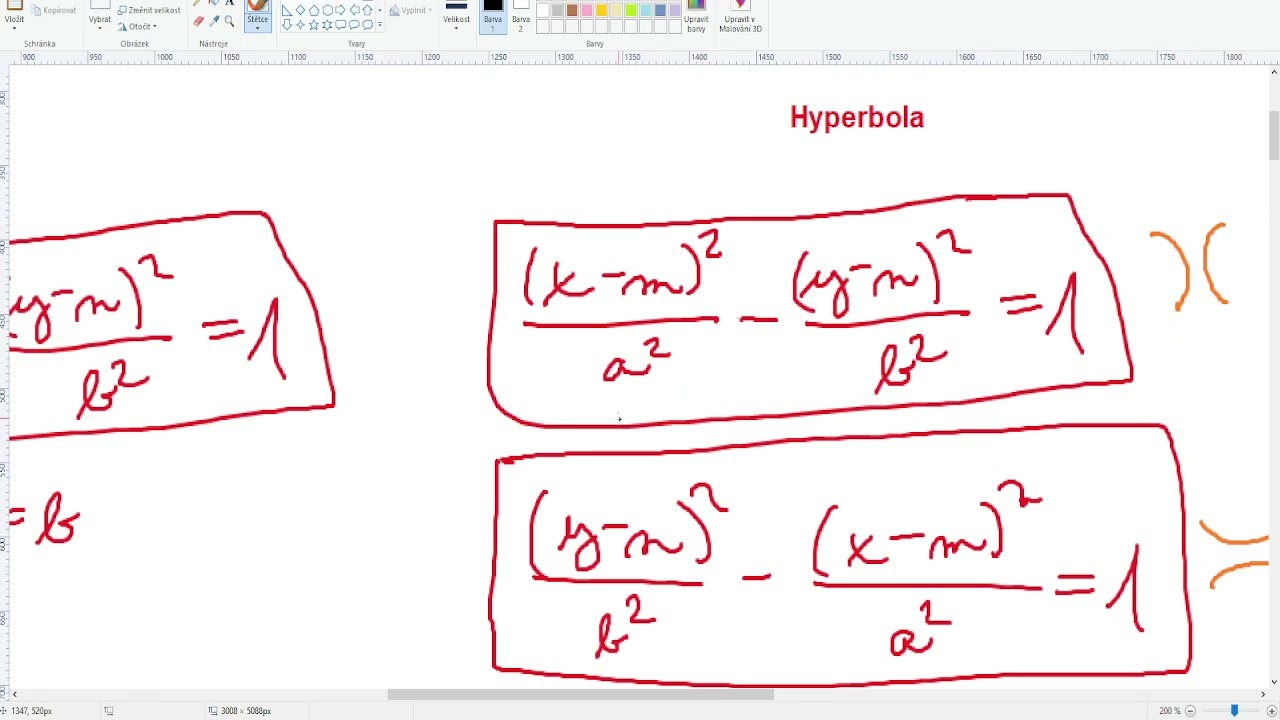Viewport: 1280px width, 720px height.
Task: Click the Hyperbola heading on canvas
Action: (857, 118)
